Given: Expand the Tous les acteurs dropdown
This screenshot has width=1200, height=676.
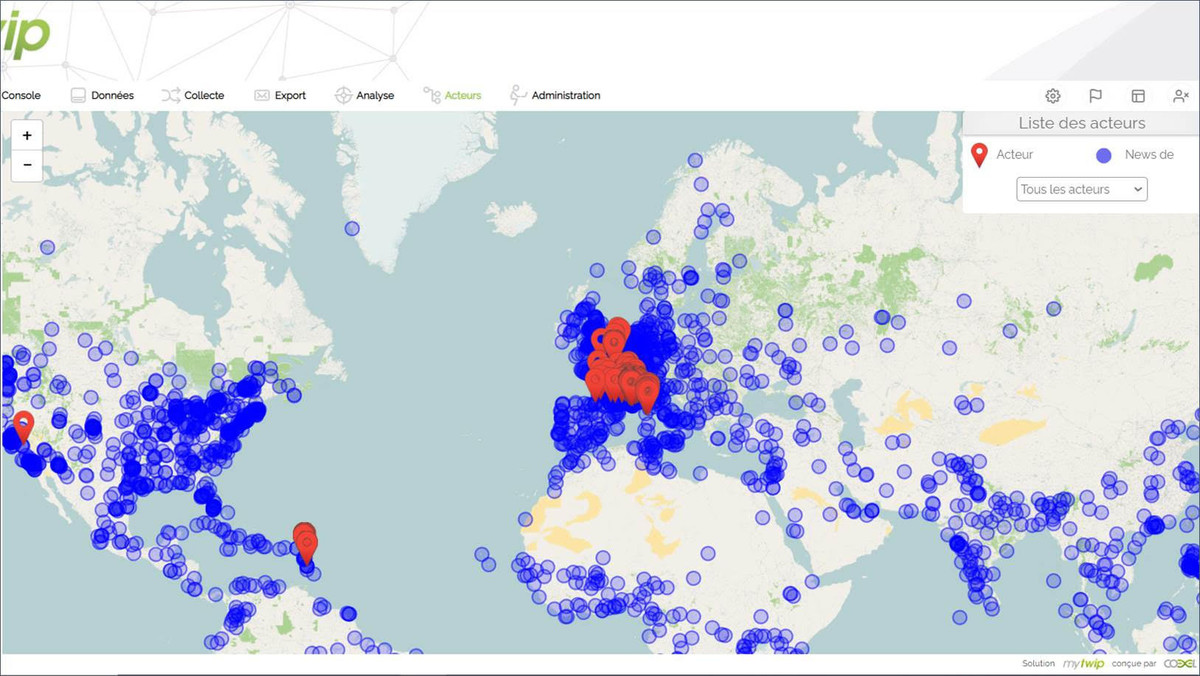Looking at the screenshot, I should [1081, 189].
